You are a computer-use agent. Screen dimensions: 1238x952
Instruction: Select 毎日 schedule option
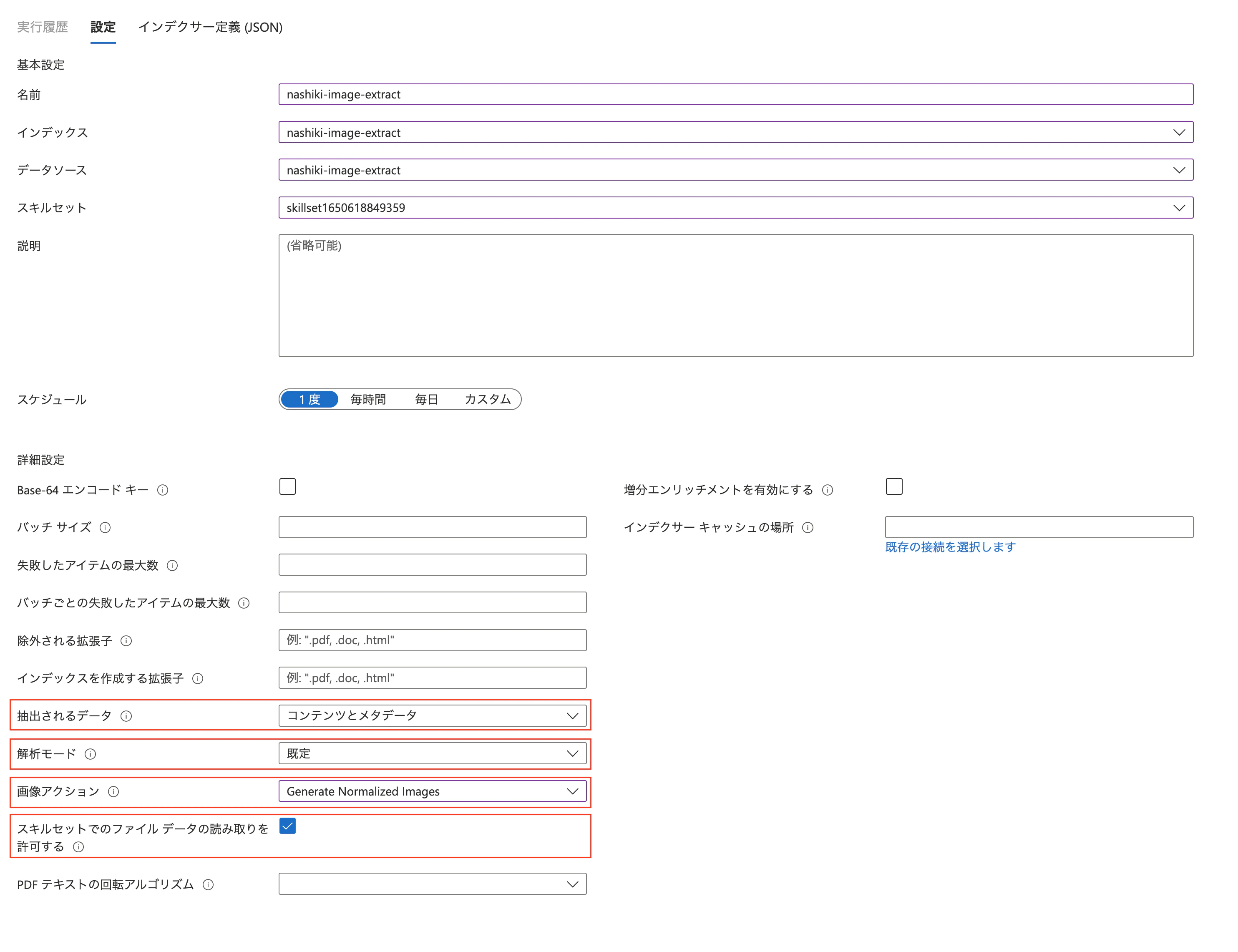(x=427, y=400)
